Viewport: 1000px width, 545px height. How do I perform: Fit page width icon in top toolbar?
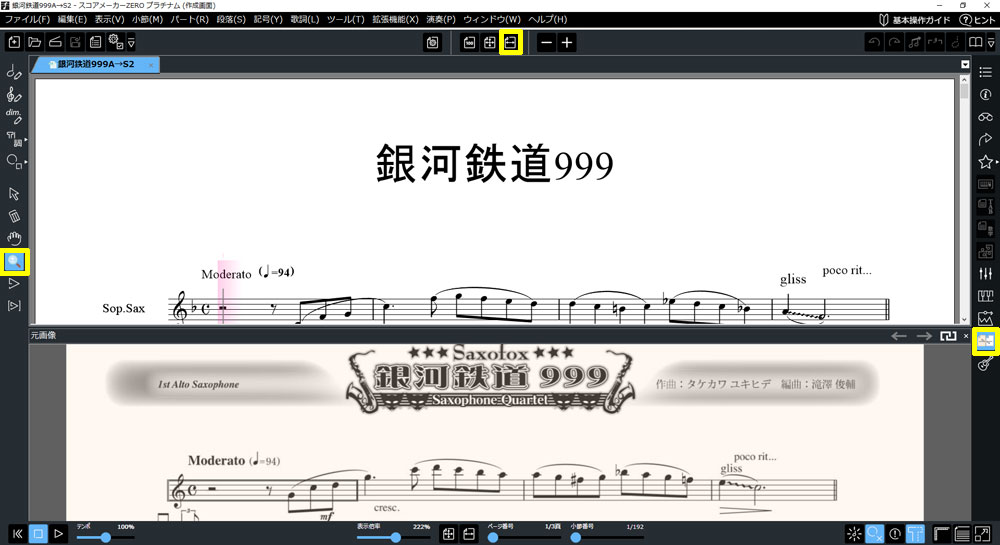point(510,43)
